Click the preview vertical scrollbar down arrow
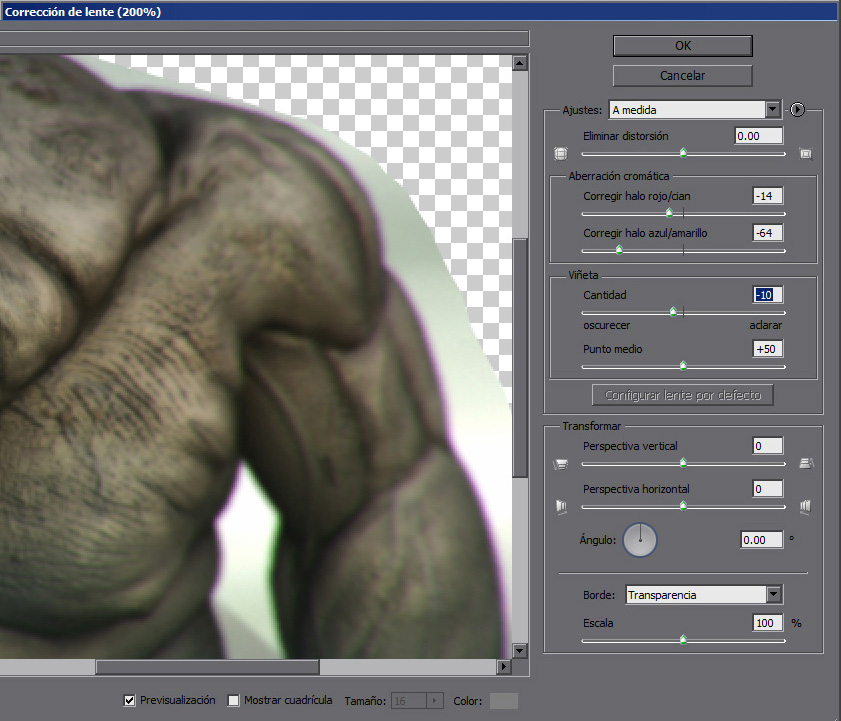 point(519,651)
